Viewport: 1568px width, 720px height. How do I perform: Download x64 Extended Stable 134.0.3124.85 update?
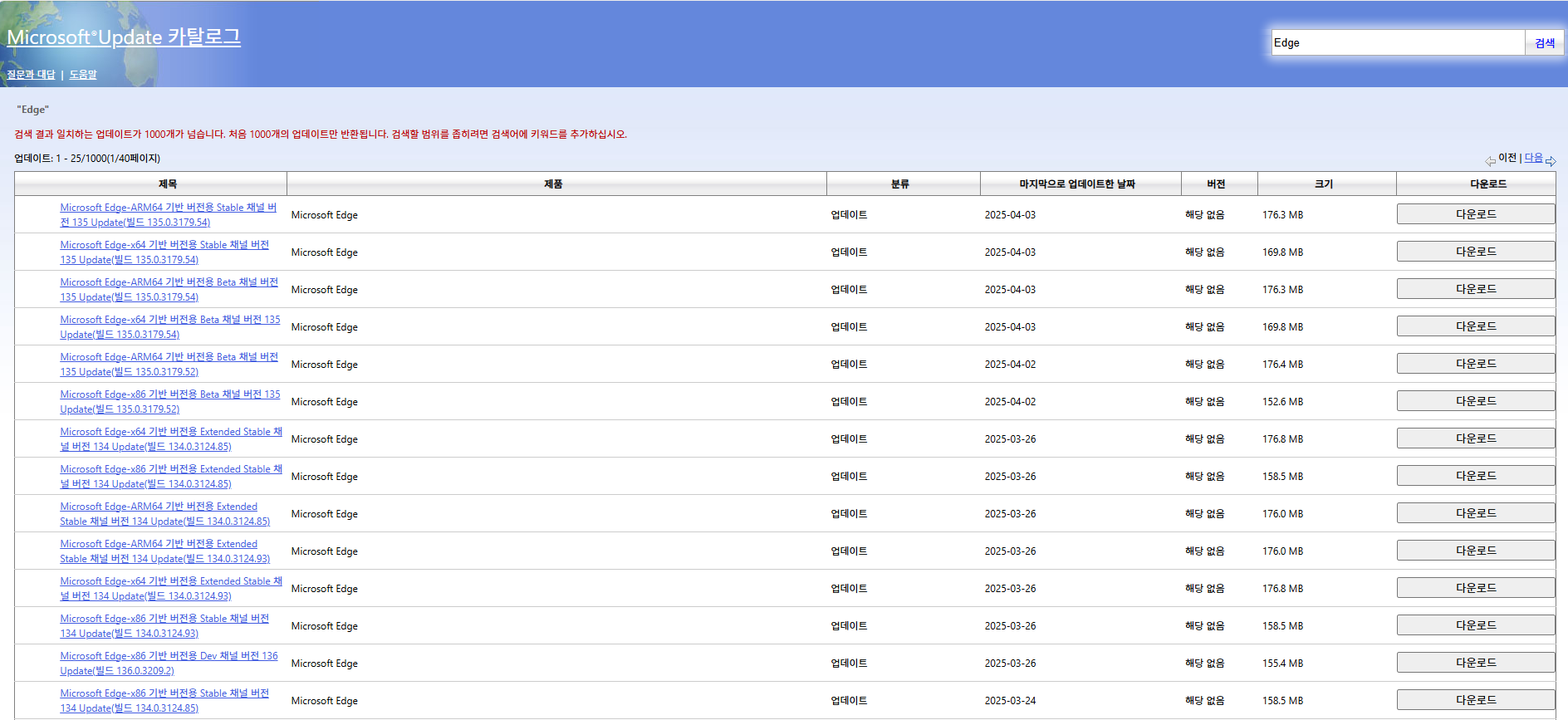coord(1476,438)
